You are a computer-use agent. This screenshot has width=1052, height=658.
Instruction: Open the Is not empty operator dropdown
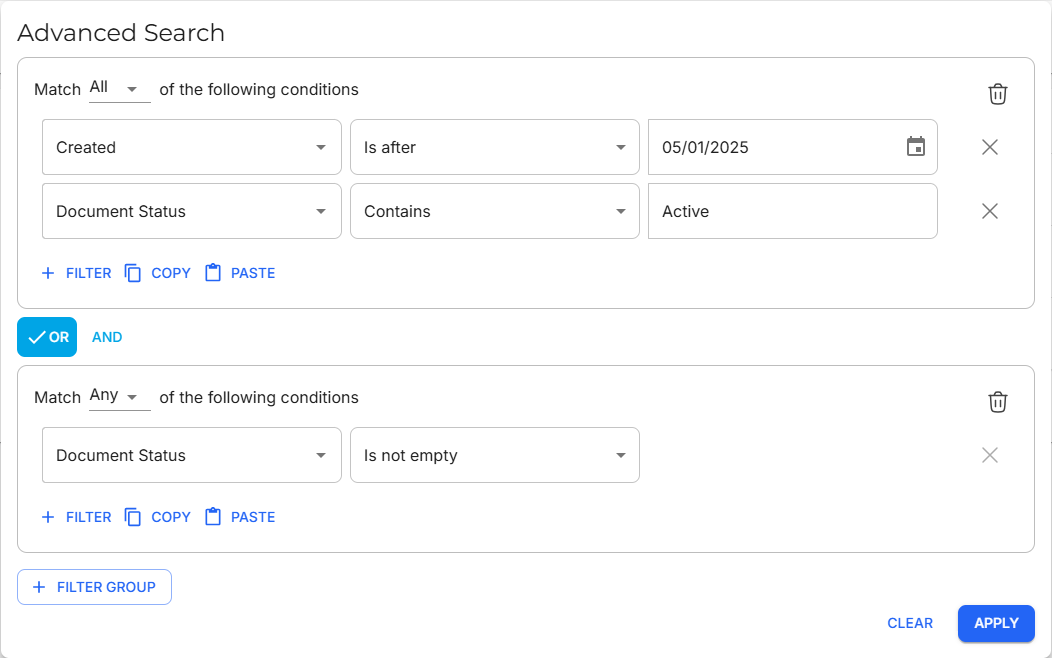pyautogui.click(x=494, y=455)
